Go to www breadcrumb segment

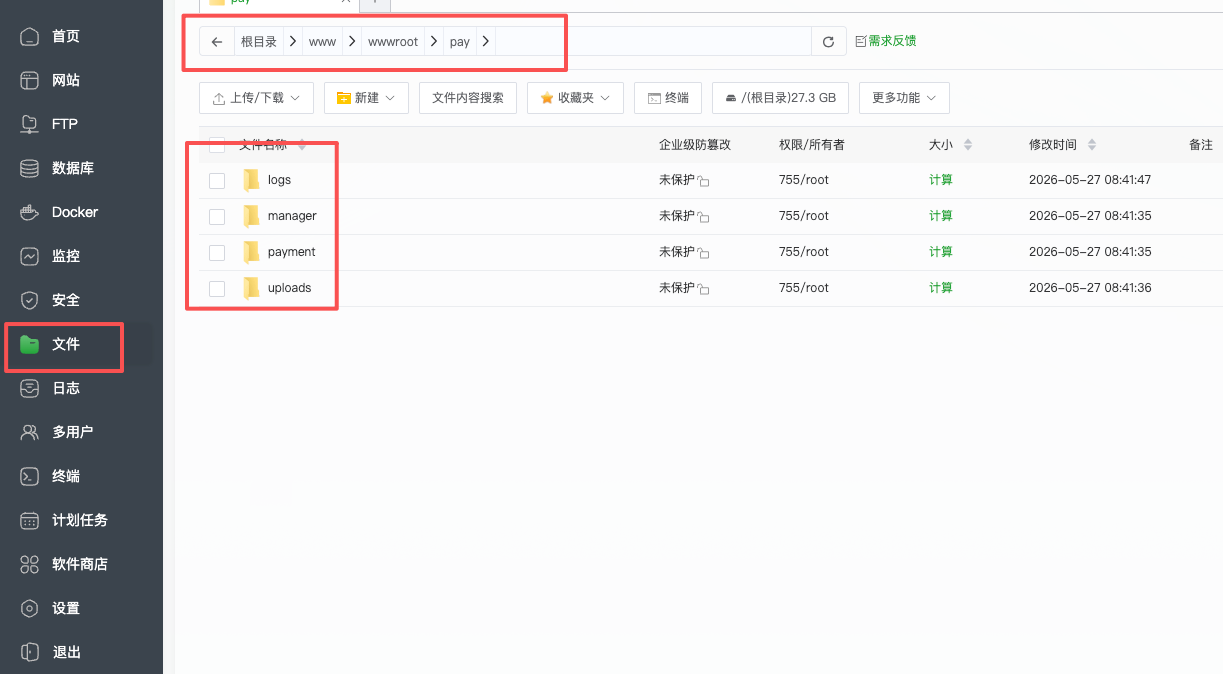click(x=322, y=42)
